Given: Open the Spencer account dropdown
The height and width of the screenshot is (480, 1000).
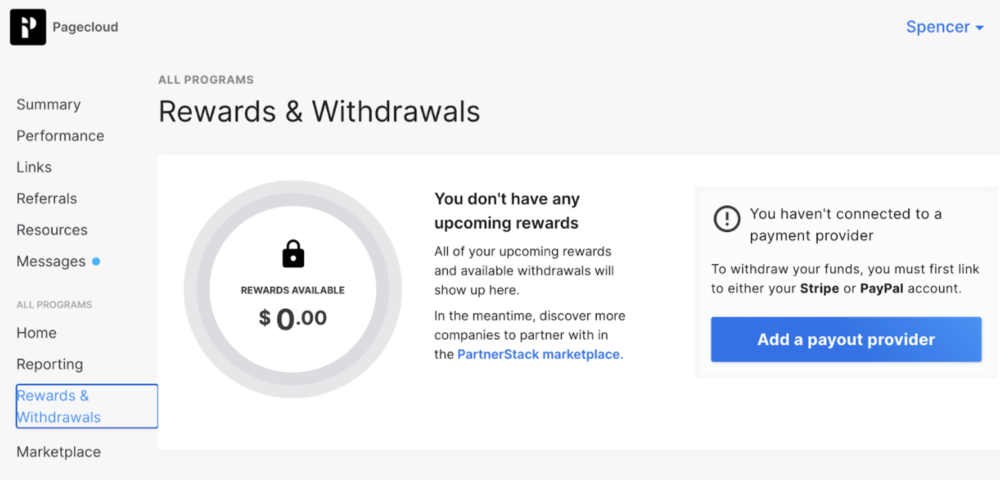Looking at the screenshot, I should [x=945, y=27].
